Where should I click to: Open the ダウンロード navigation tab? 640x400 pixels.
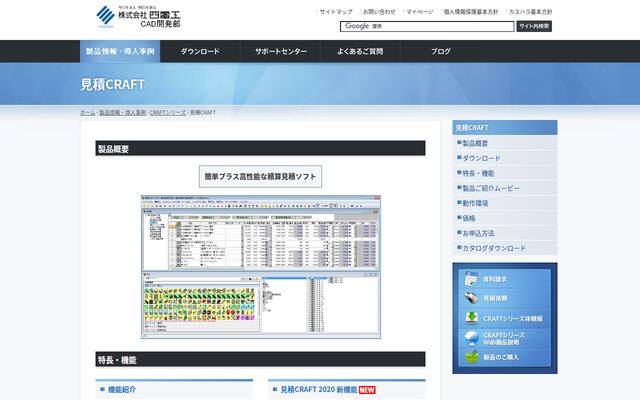(x=200, y=51)
